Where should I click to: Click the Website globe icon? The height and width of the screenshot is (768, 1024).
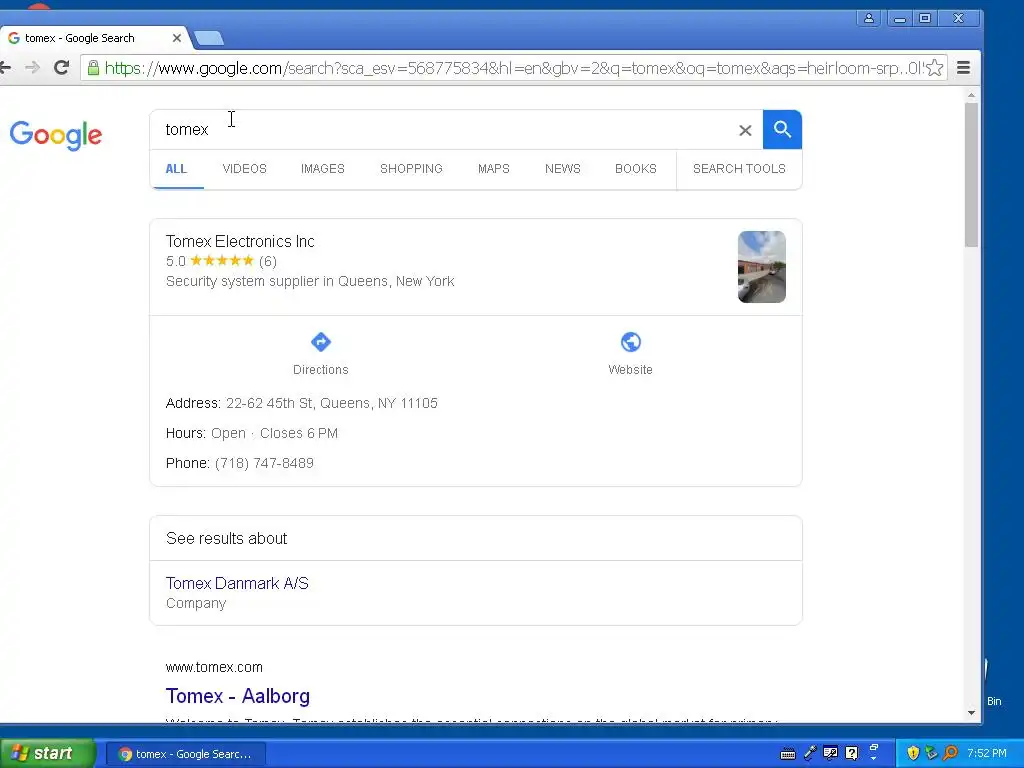coord(631,342)
